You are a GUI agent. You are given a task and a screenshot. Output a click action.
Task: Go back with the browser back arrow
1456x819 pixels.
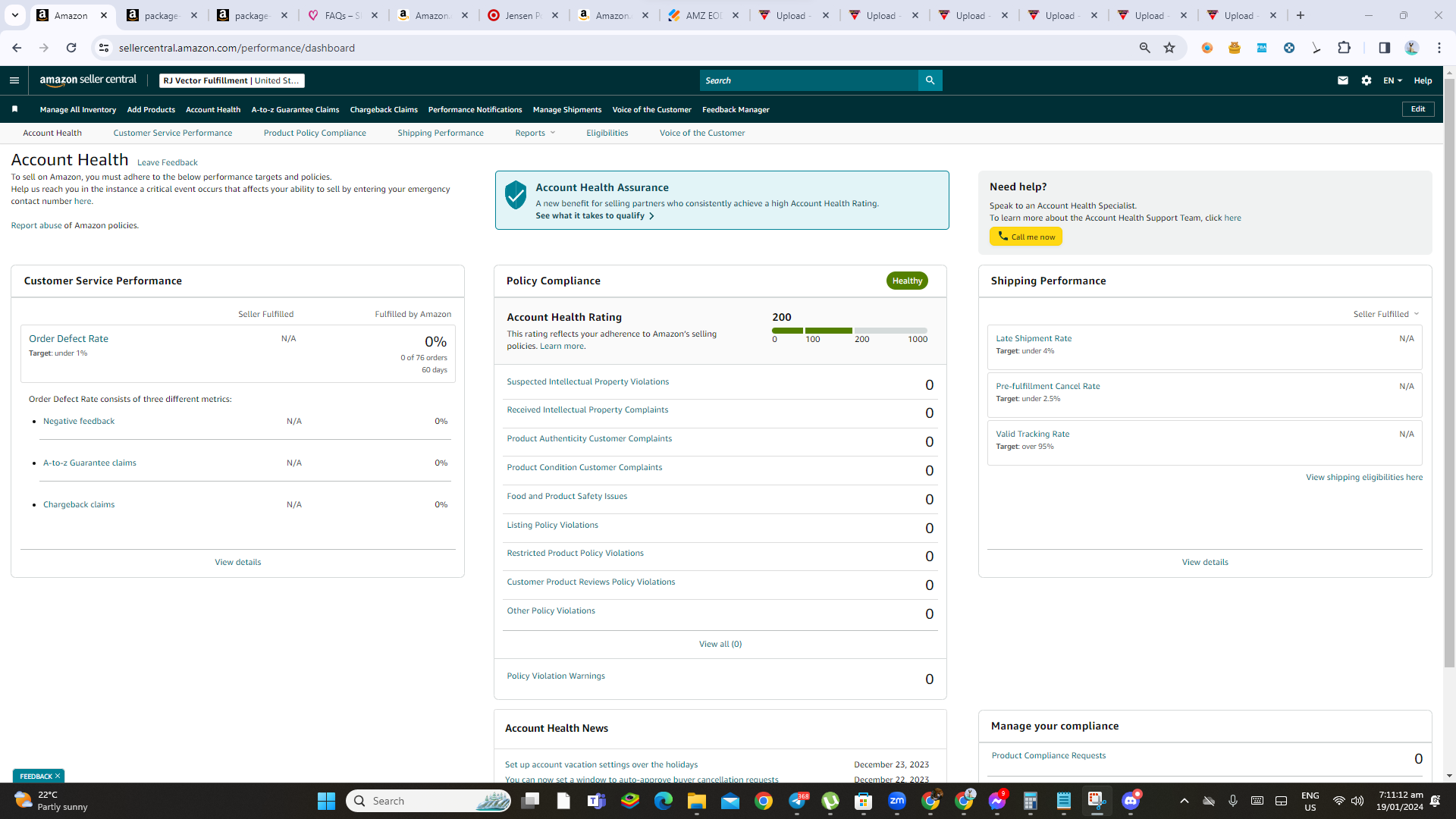[17, 48]
